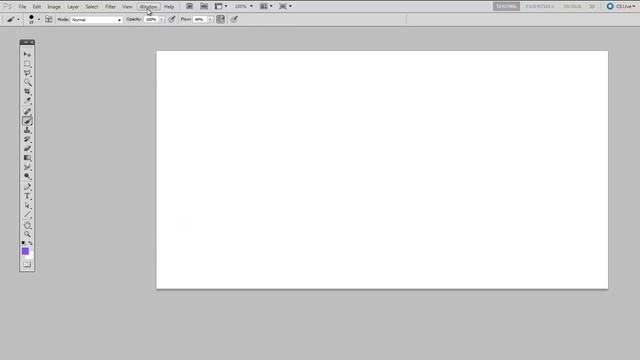
Task: Click the Flow value field
Action: point(200,19)
